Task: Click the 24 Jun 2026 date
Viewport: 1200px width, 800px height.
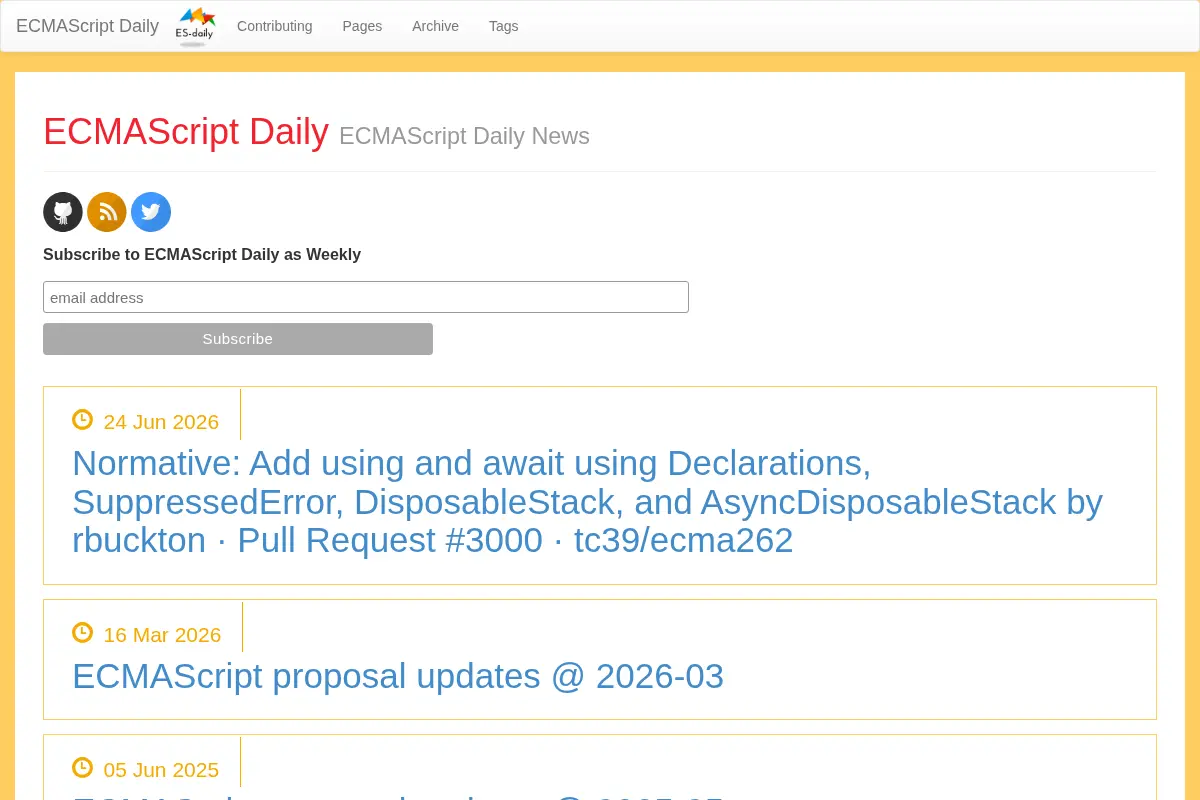Action: point(161,422)
